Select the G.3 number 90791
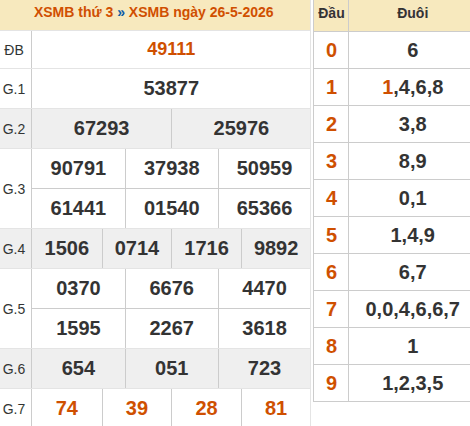This screenshot has width=470, height=426. point(78,168)
